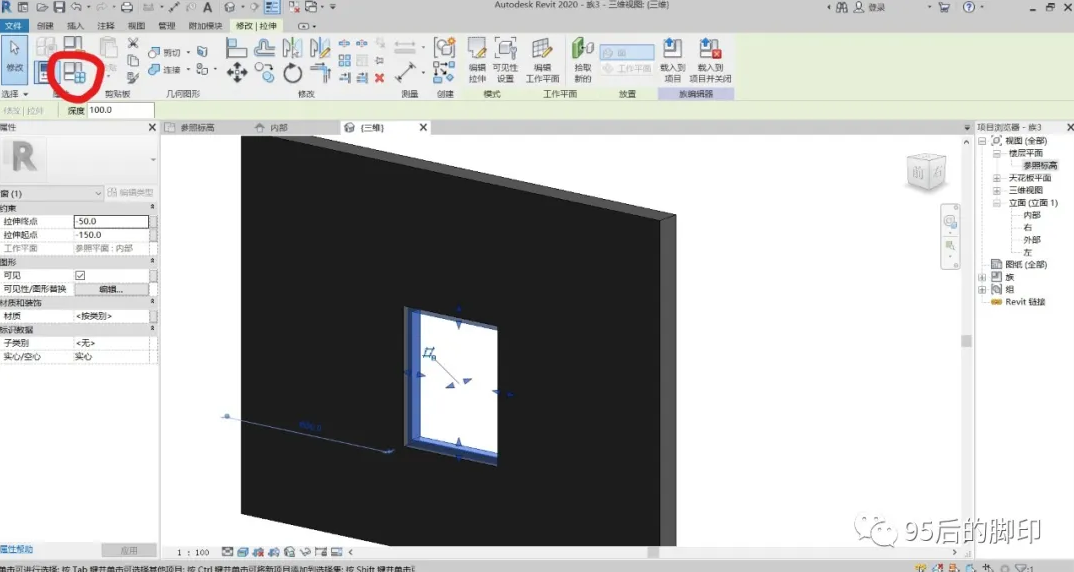This screenshot has height=572, width=1074.
Task: Switch to the 内部 view tab
Action: [x=278, y=127]
